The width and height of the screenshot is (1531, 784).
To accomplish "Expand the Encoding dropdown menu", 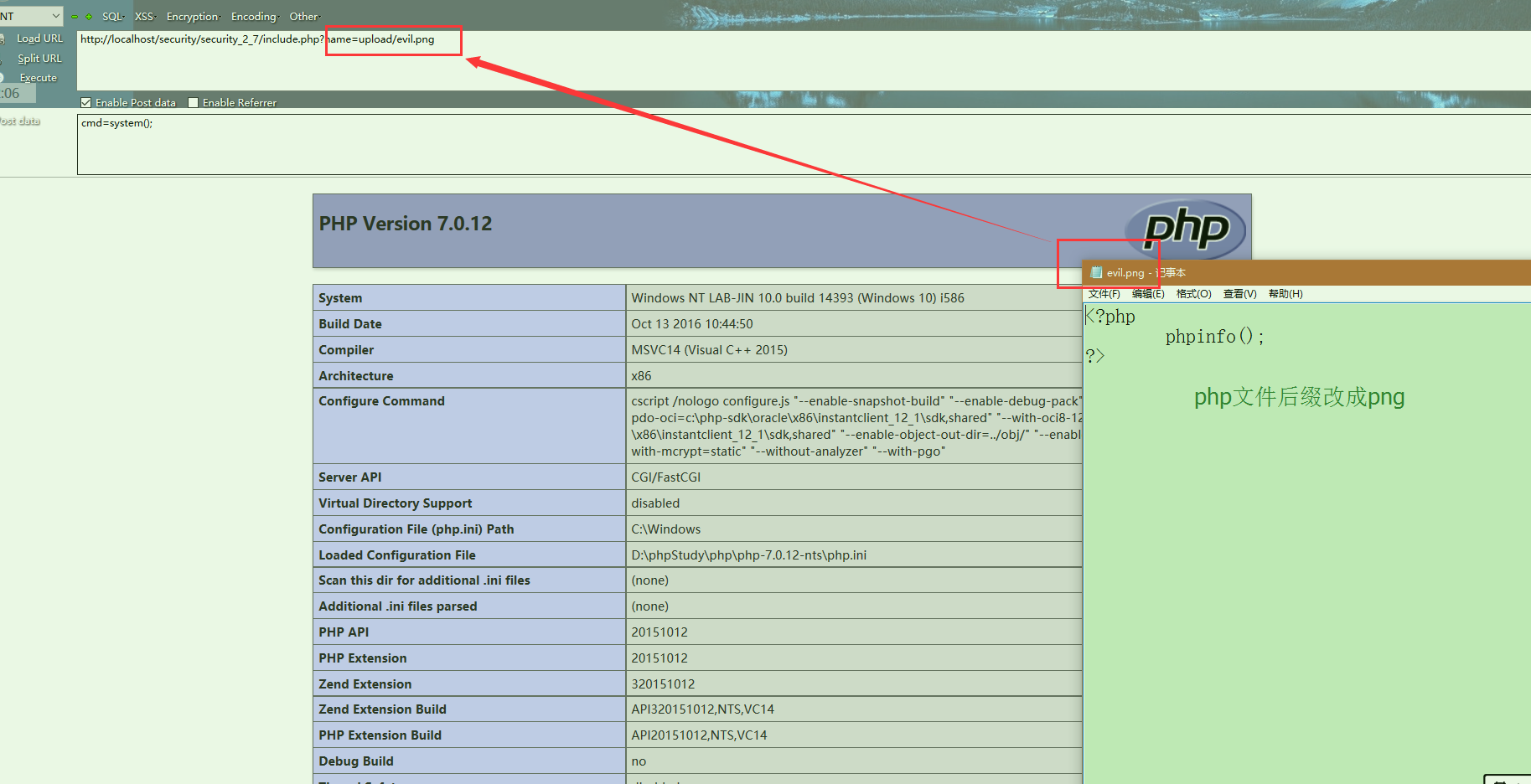I will 254,17.
